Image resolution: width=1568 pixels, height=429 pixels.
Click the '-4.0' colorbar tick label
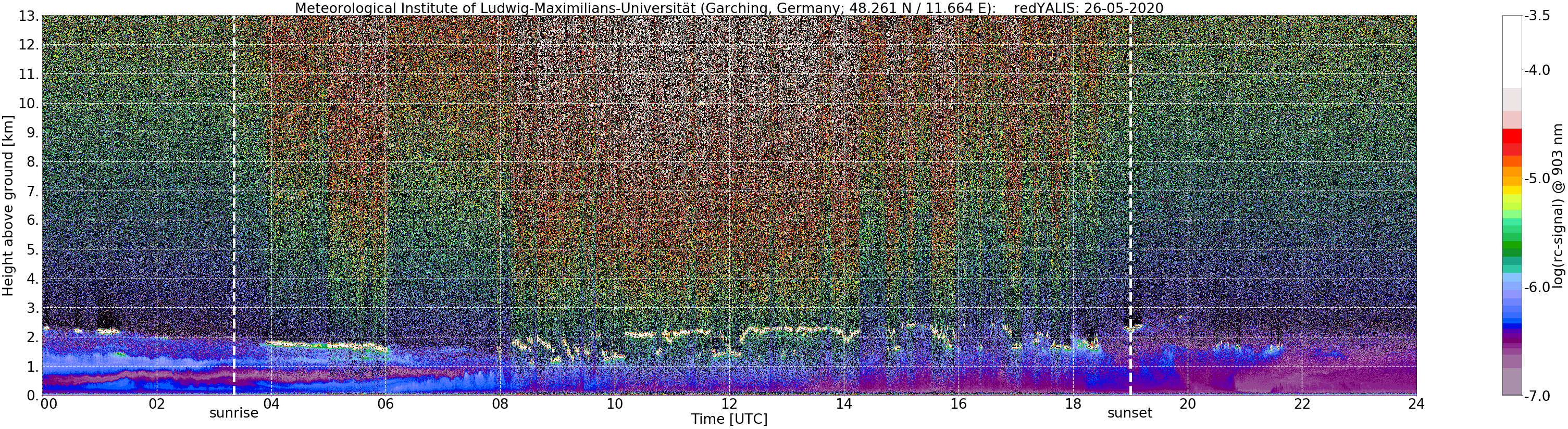point(1537,70)
